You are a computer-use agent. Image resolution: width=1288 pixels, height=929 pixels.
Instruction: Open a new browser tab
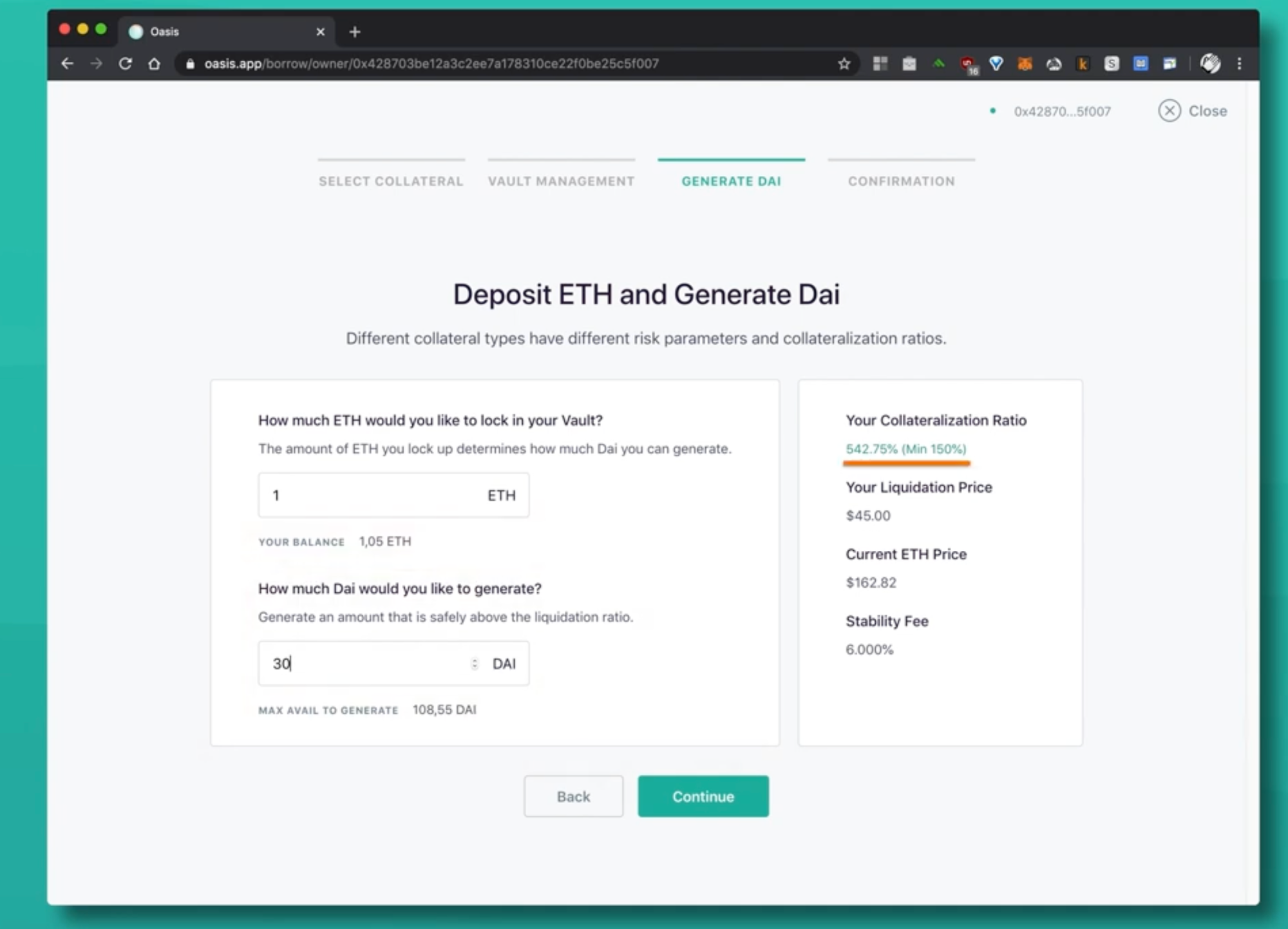pos(355,32)
